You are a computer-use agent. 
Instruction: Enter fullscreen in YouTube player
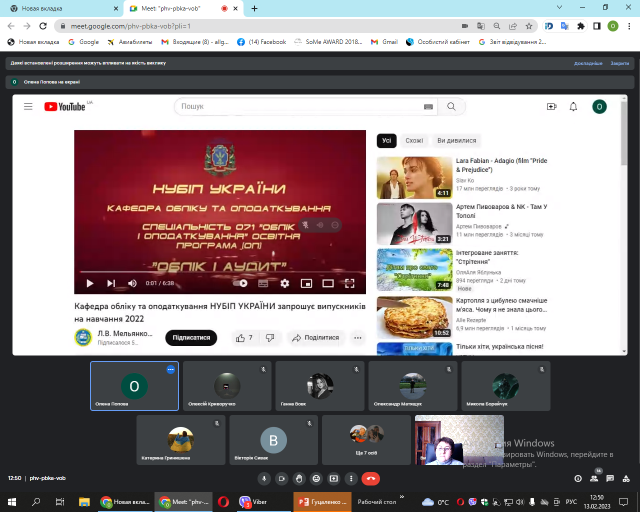(x=350, y=283)
